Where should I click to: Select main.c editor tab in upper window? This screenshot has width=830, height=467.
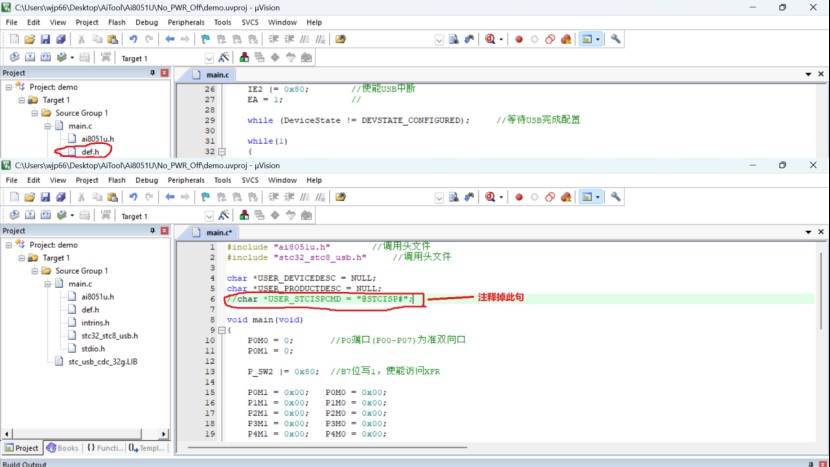click(x=211, y=75)
